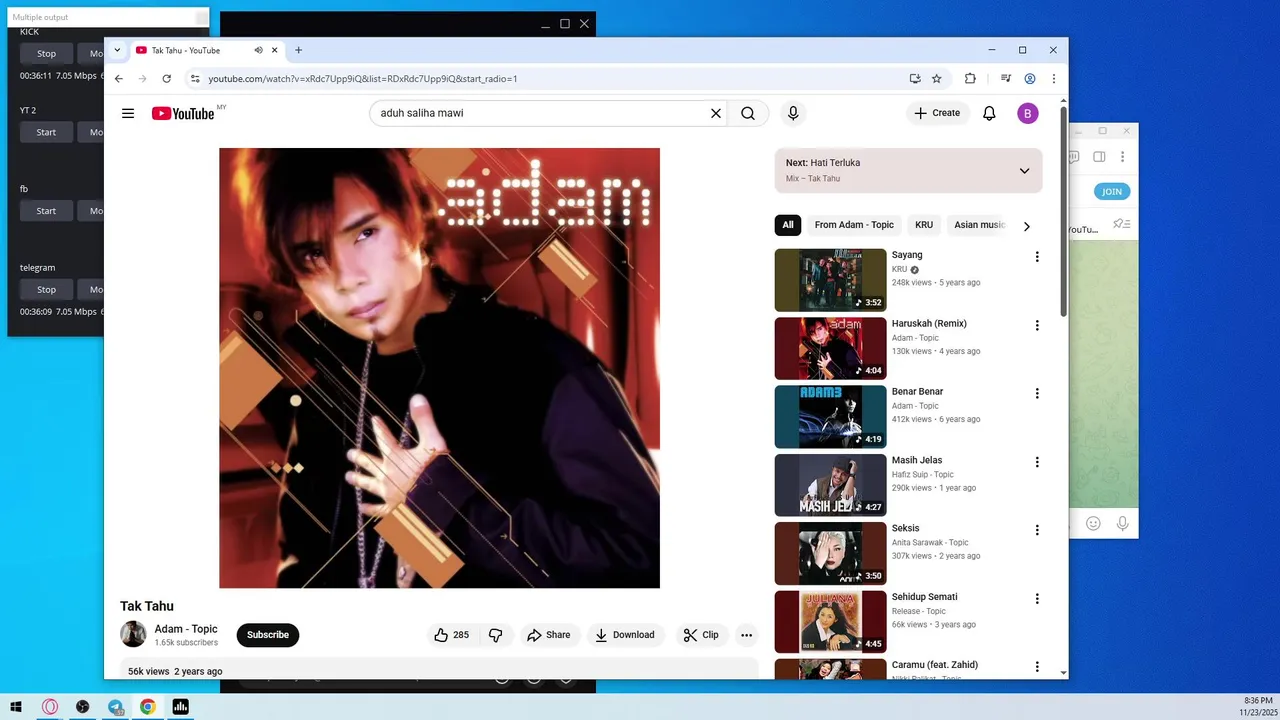Stop the telegram output stream
This screenshot has width=1280, height=720.
[46, 289]
